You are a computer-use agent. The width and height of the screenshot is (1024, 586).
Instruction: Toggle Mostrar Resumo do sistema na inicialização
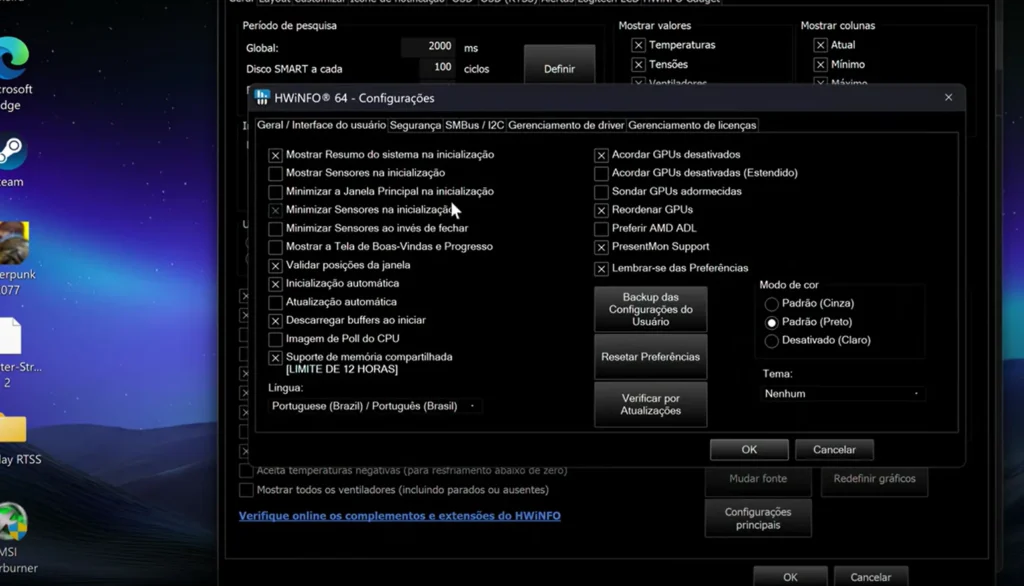point(275,155)
